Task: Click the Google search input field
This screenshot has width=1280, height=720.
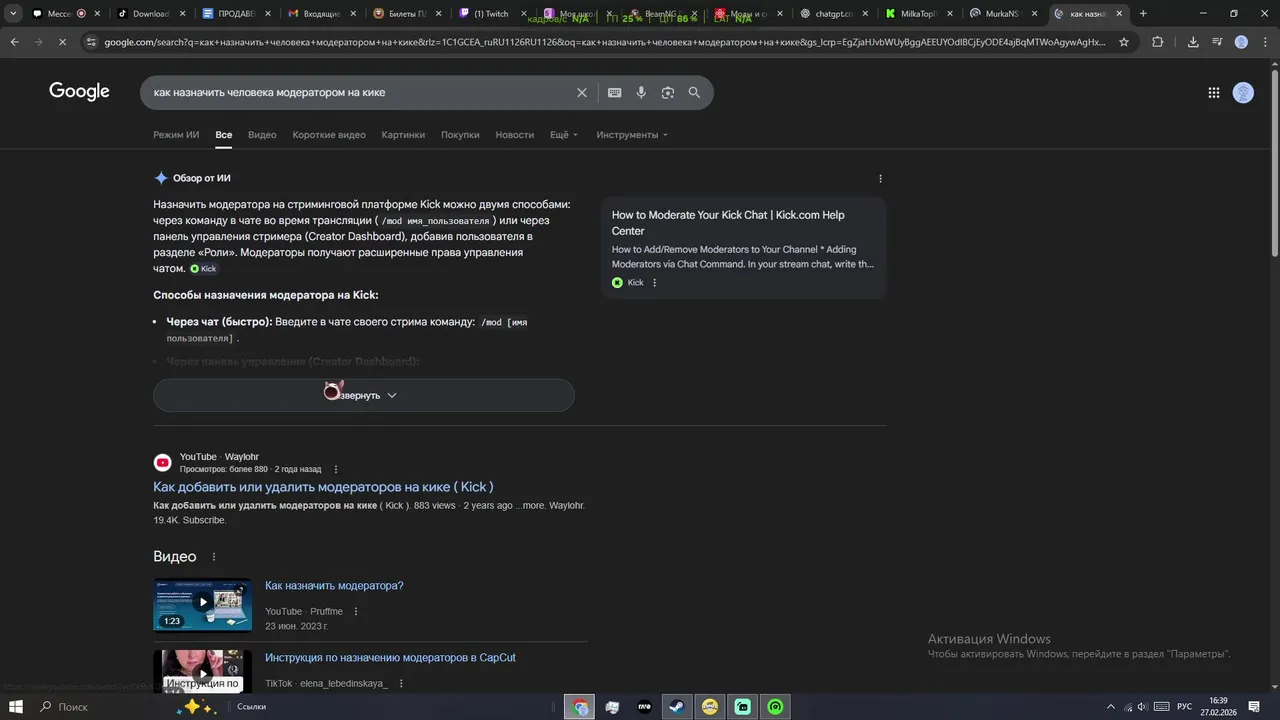Action: tap(360, 92)
